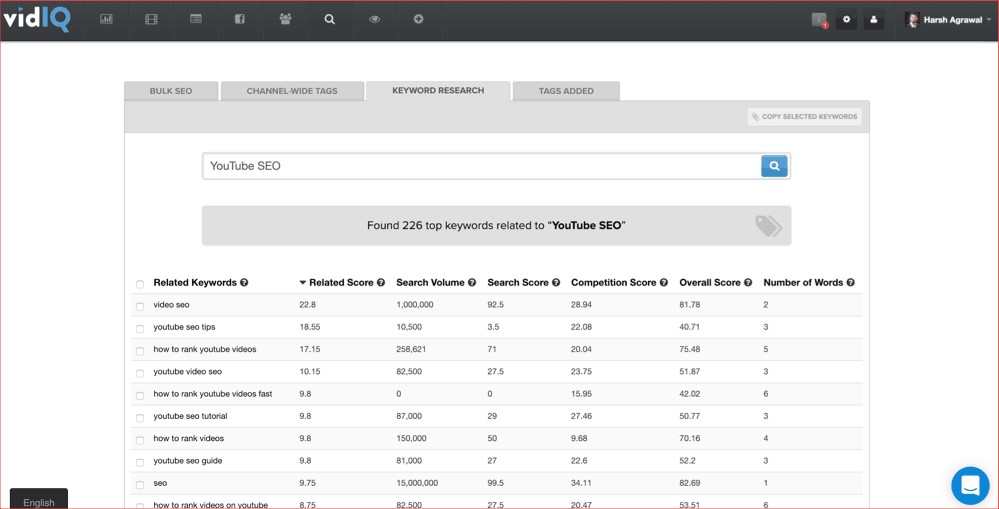Viewport: 999px width, 509px height.
Task: Sort by Overall Score column header
Action: 710,282
